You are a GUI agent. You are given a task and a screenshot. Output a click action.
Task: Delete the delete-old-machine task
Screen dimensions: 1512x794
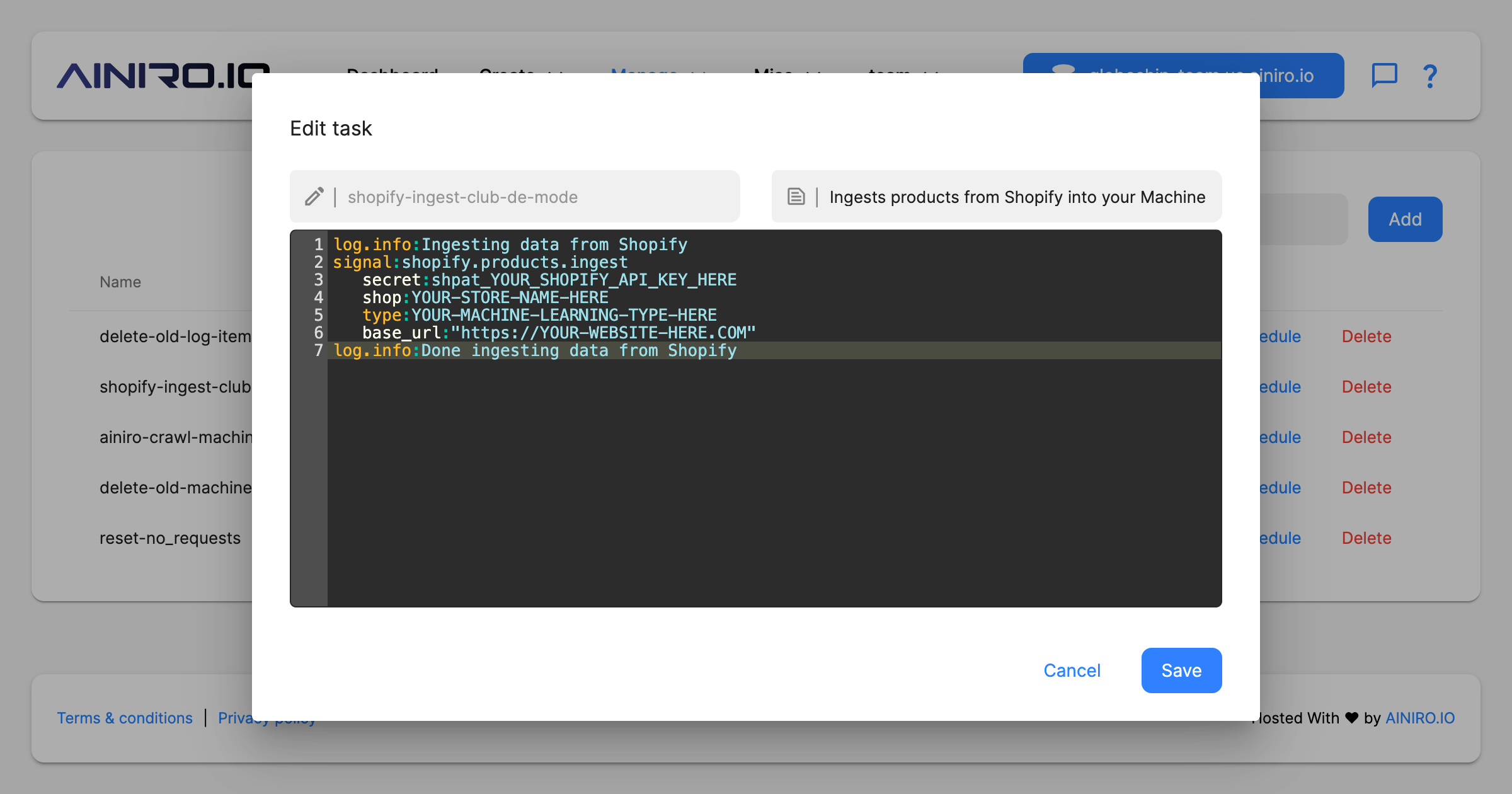[1366, 488]
